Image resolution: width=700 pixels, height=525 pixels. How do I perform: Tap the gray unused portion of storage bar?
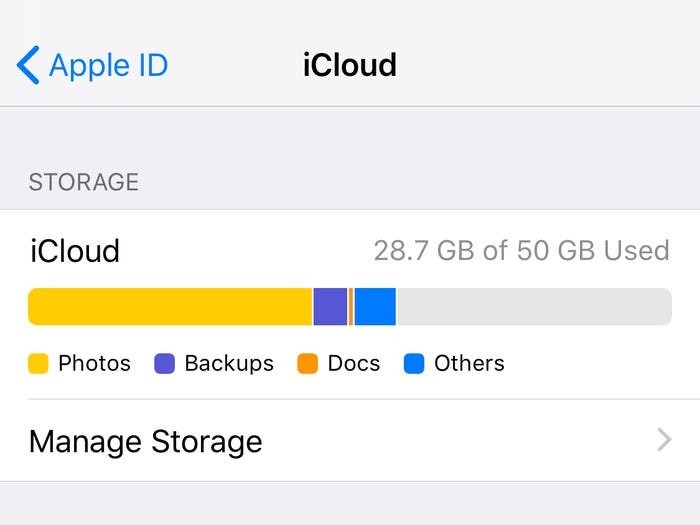tap(533, 307)
